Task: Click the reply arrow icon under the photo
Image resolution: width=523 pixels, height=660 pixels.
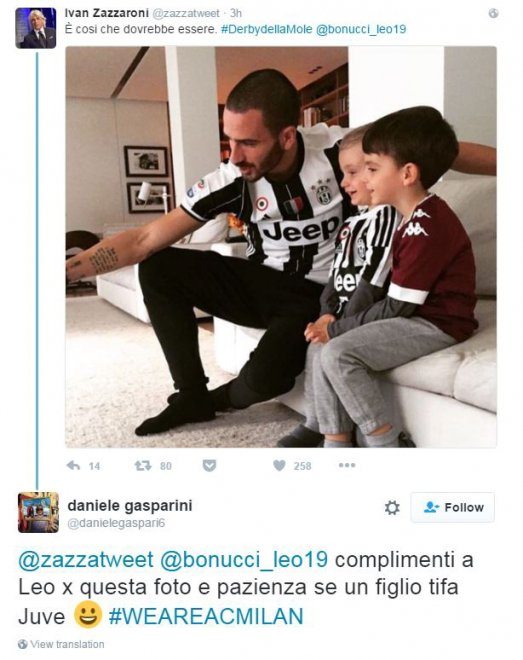Action: click(x=74, y=465)
